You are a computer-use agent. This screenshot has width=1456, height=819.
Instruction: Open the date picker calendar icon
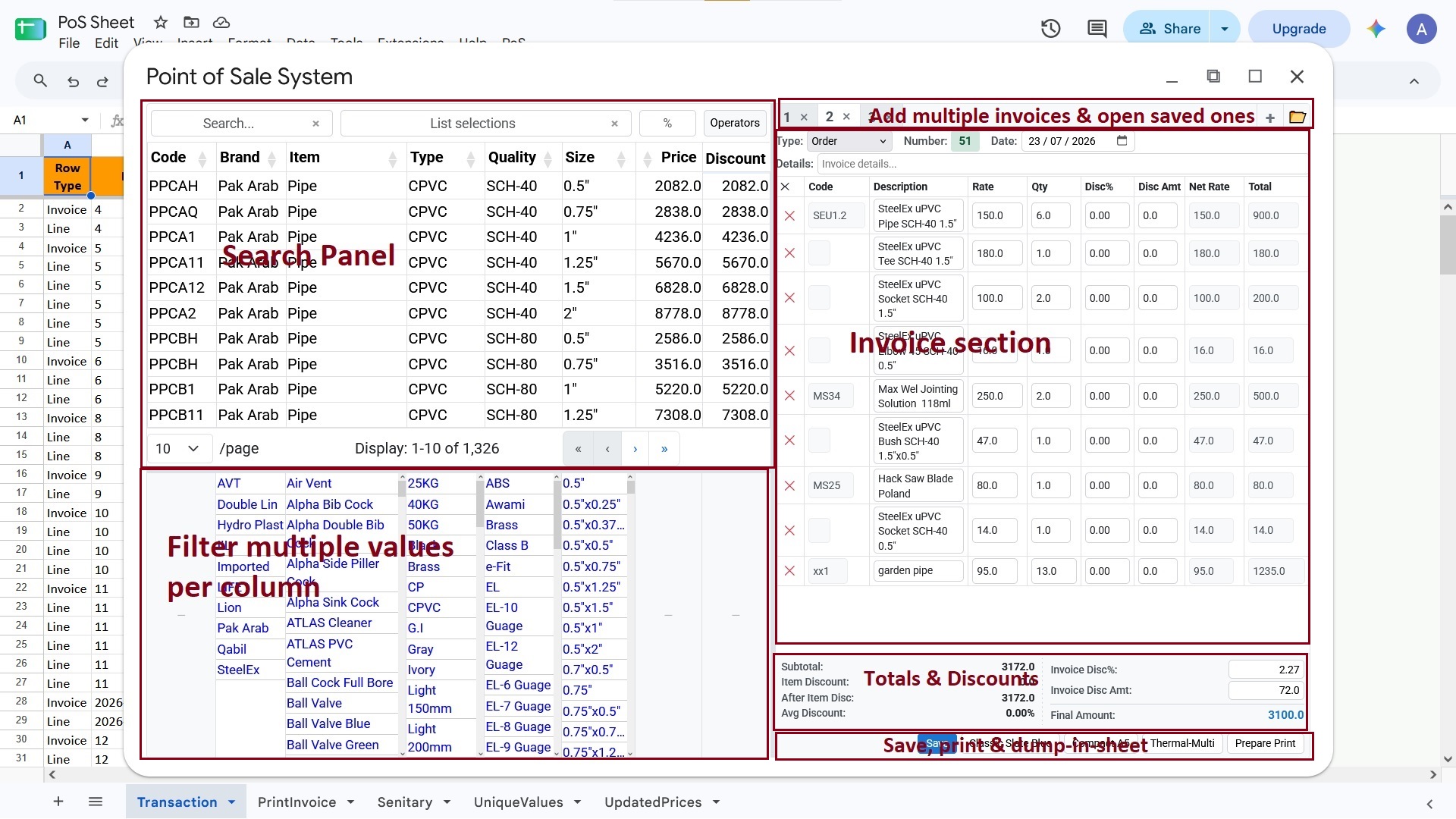tap(1122, 140)
